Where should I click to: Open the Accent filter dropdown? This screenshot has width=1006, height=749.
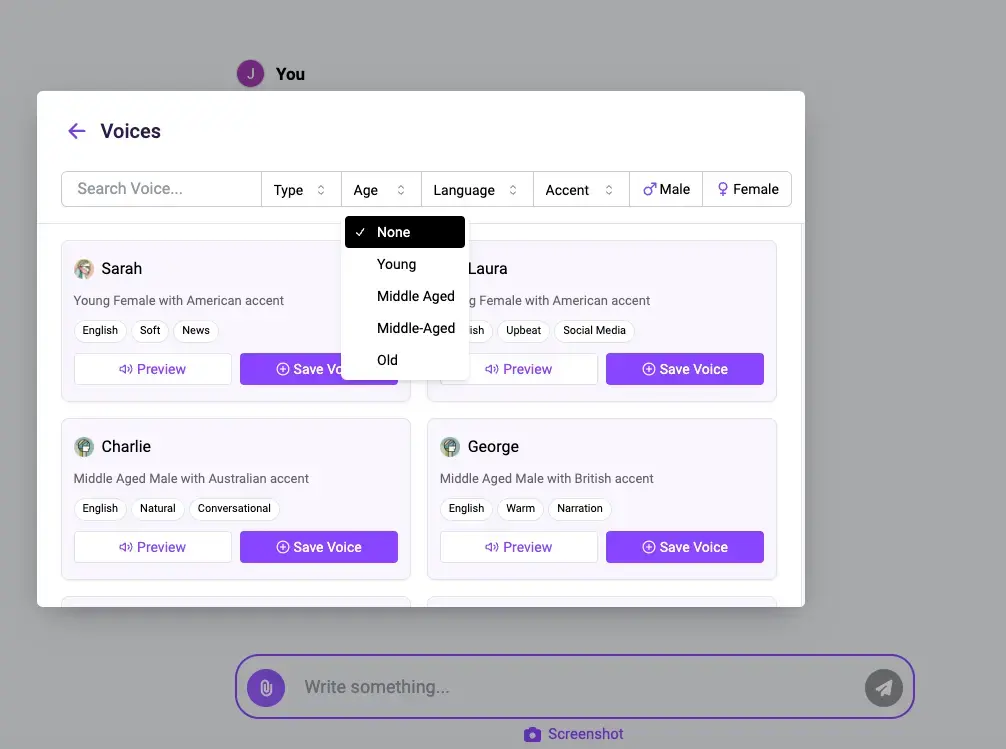580,190
